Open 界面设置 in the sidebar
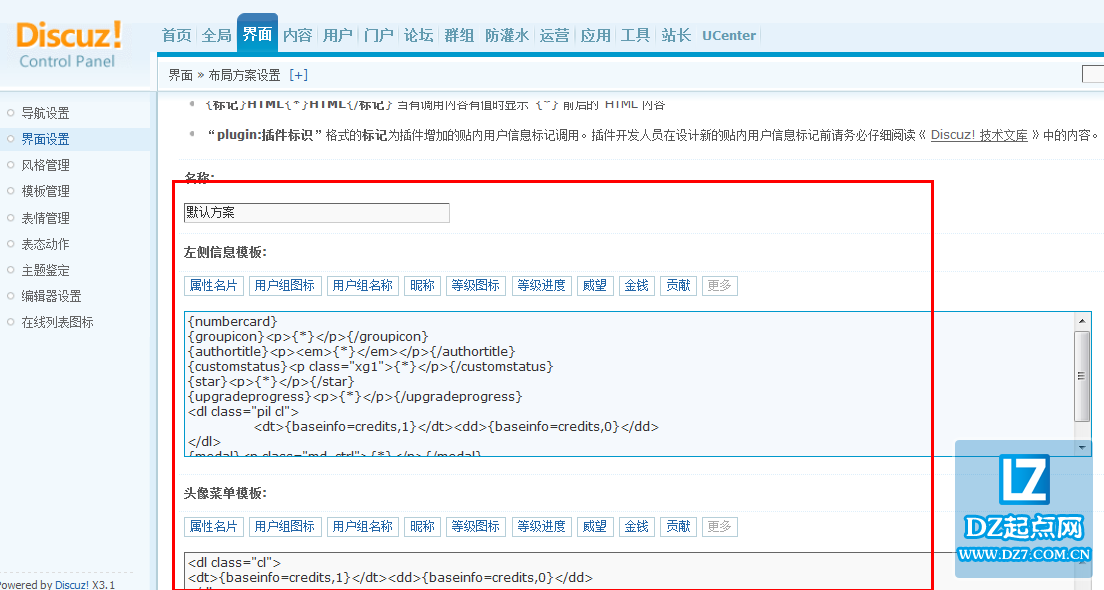1104x590 pixels. [x=45, y=139]
